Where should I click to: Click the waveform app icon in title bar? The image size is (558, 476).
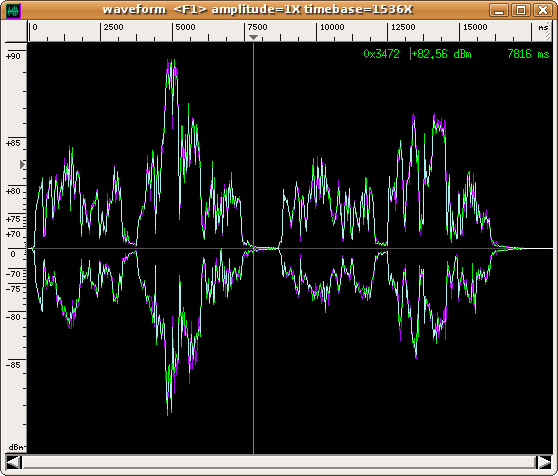[14, 10]
